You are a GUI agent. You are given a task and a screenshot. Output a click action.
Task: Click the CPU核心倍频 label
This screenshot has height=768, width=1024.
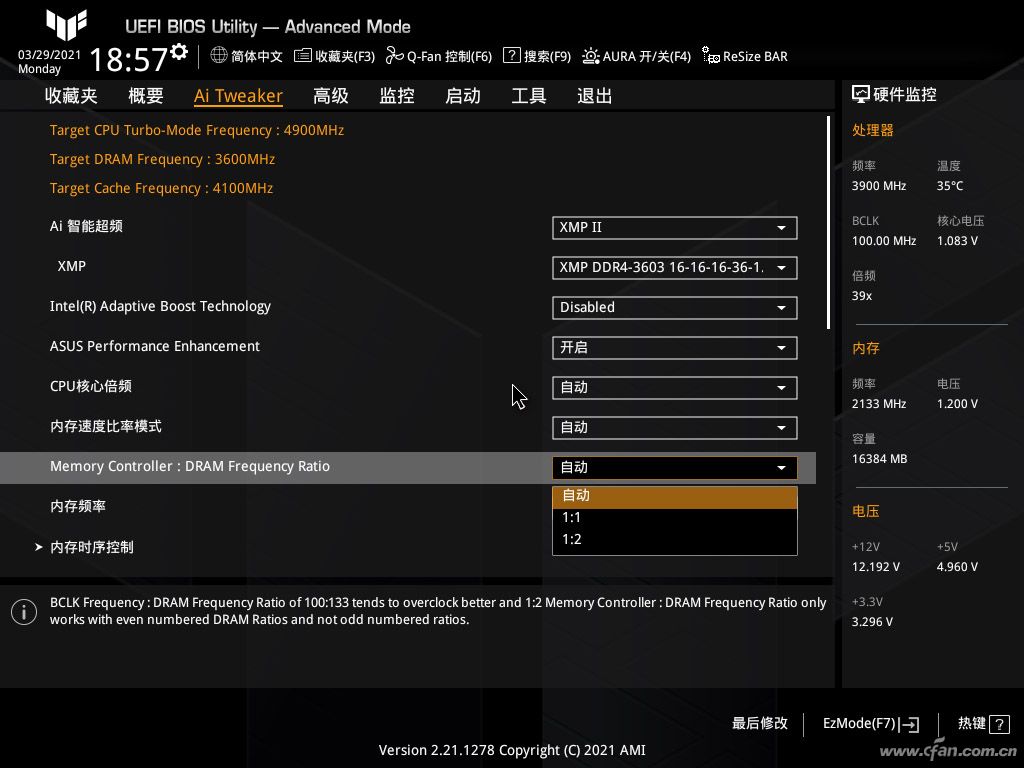pyautogui.click(x=91, y=386)
